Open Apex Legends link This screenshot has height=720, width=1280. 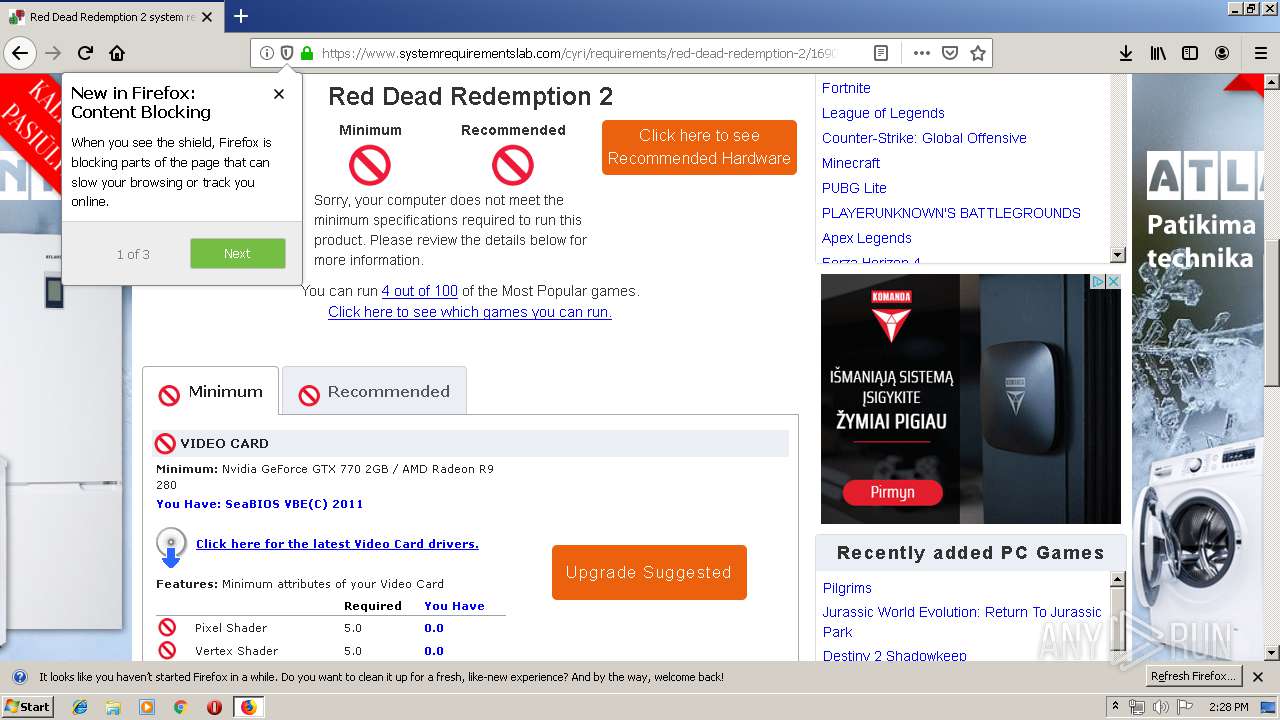point(867,238)
